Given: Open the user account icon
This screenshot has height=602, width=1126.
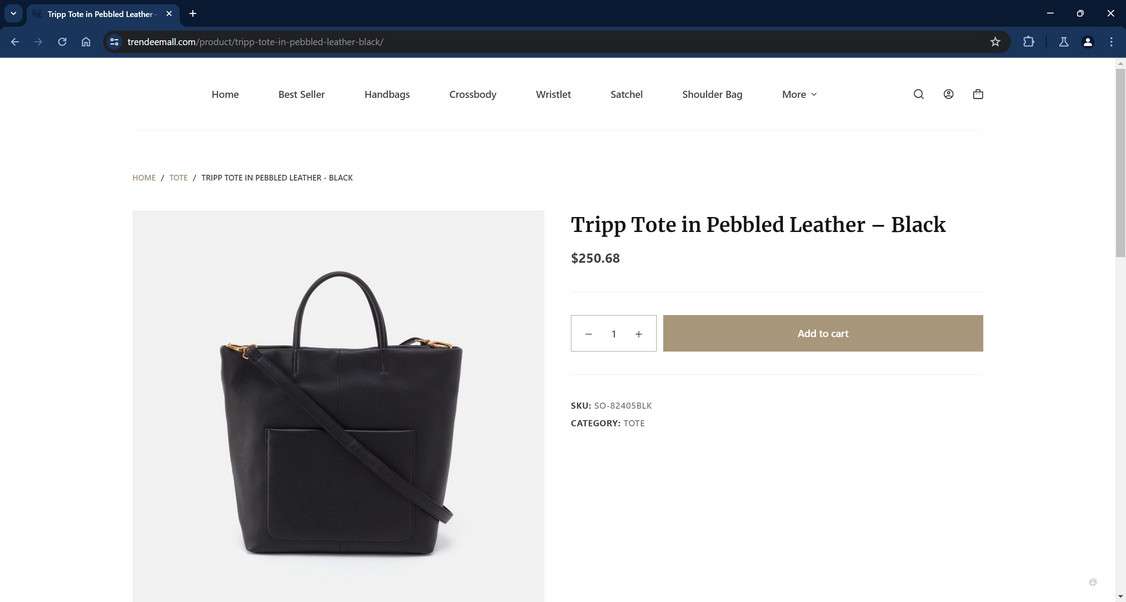Looking at the screenshot, I should click(x=949, y=94).
